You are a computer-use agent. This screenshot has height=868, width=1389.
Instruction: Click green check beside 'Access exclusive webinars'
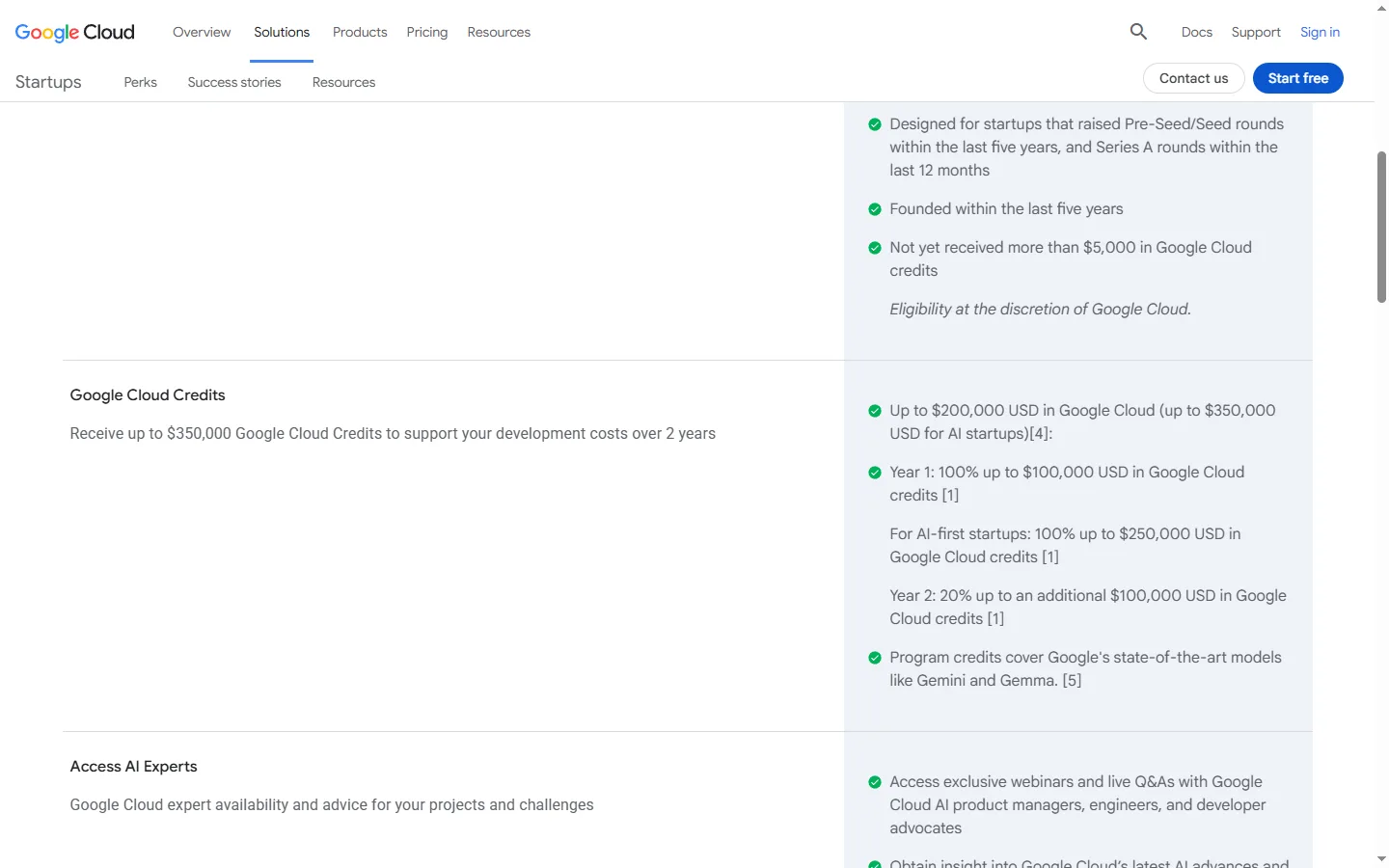pos(875,782)
